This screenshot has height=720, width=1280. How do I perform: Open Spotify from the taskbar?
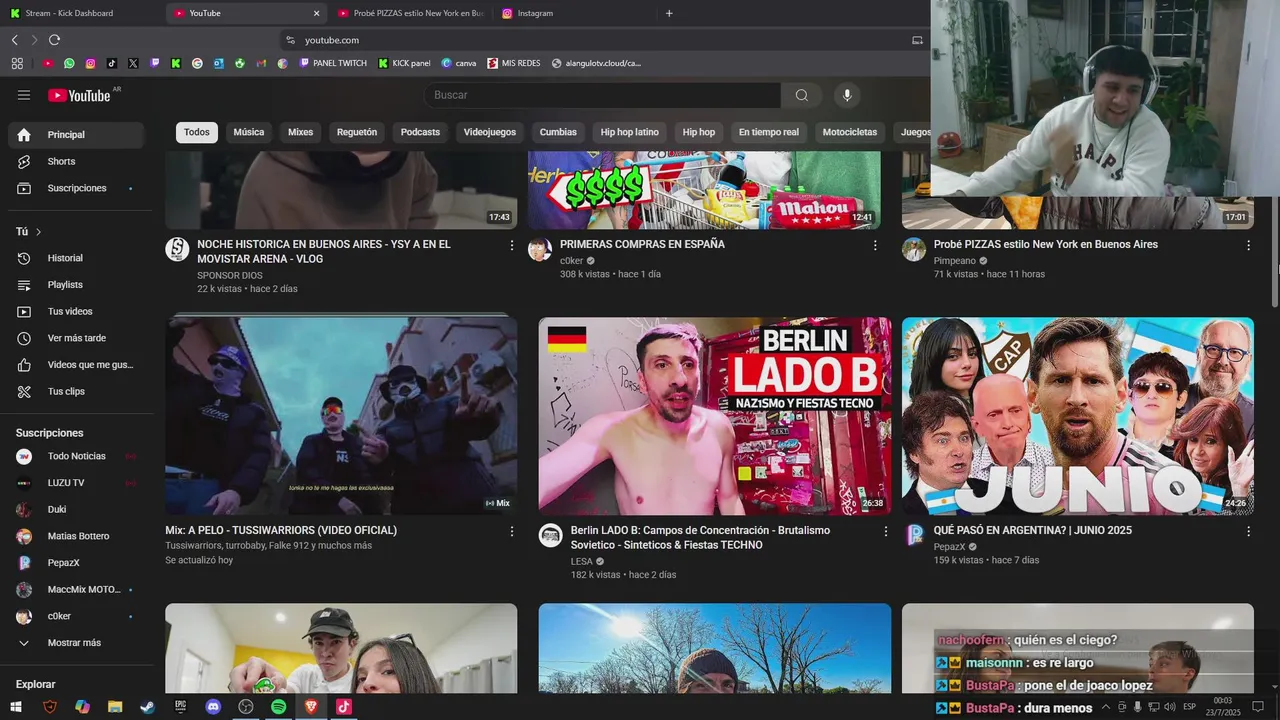278,707
